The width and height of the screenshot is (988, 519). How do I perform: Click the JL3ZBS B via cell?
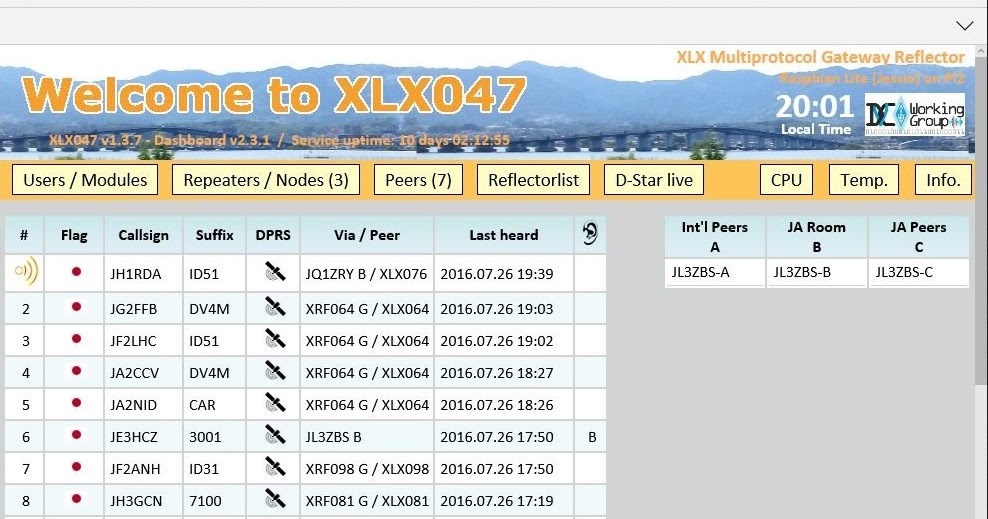pos(367,438)
